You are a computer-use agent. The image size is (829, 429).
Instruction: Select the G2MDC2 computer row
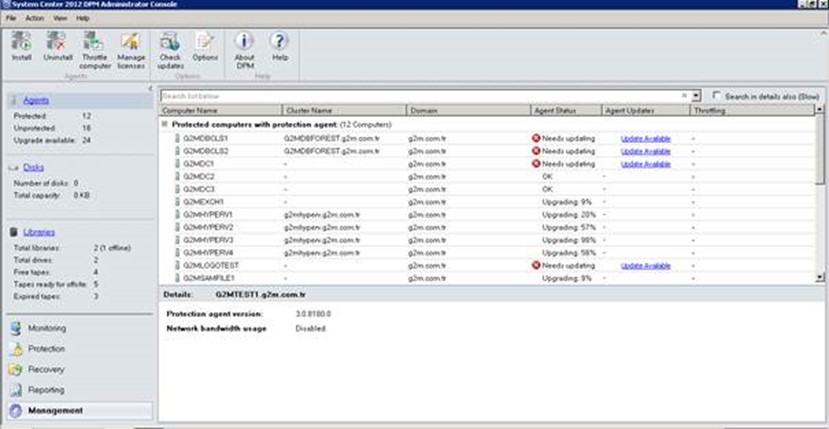click(487, 177)
